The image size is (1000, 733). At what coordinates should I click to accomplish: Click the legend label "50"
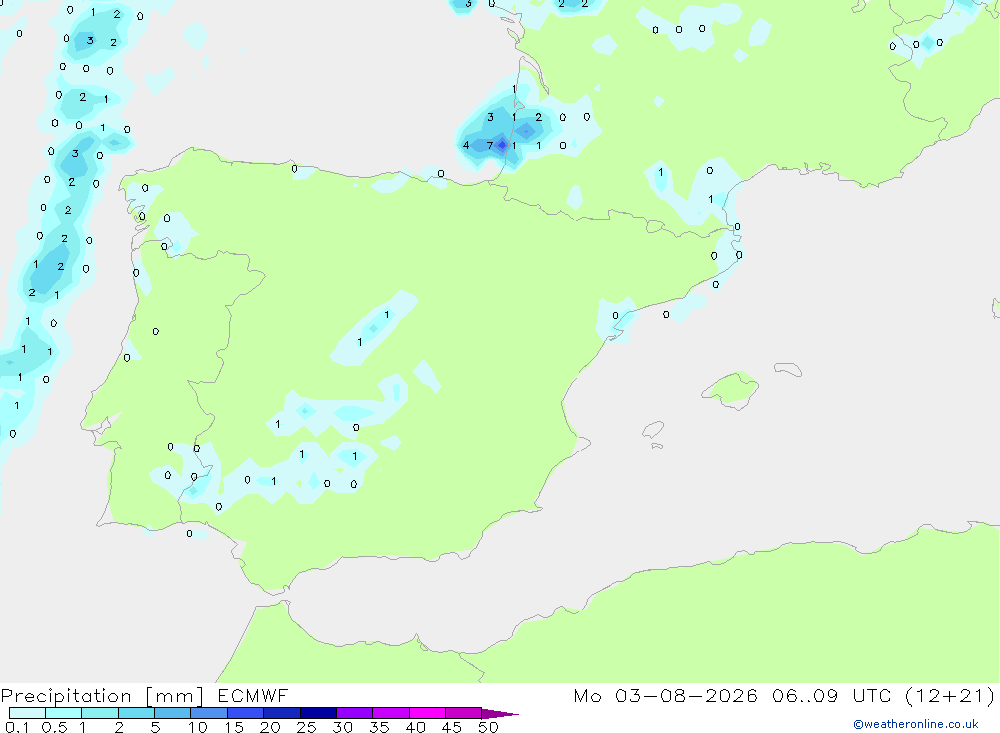tap(488, 727)
